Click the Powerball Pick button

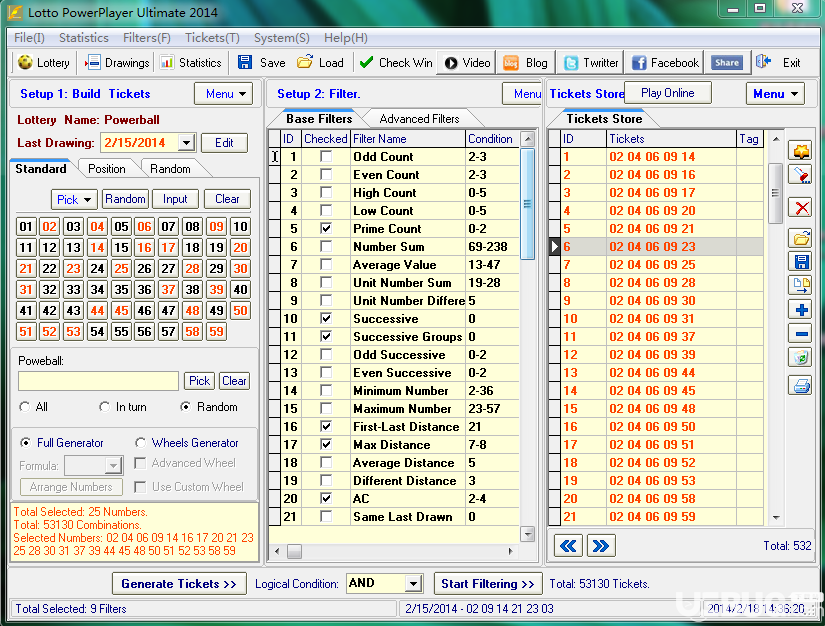199,381
